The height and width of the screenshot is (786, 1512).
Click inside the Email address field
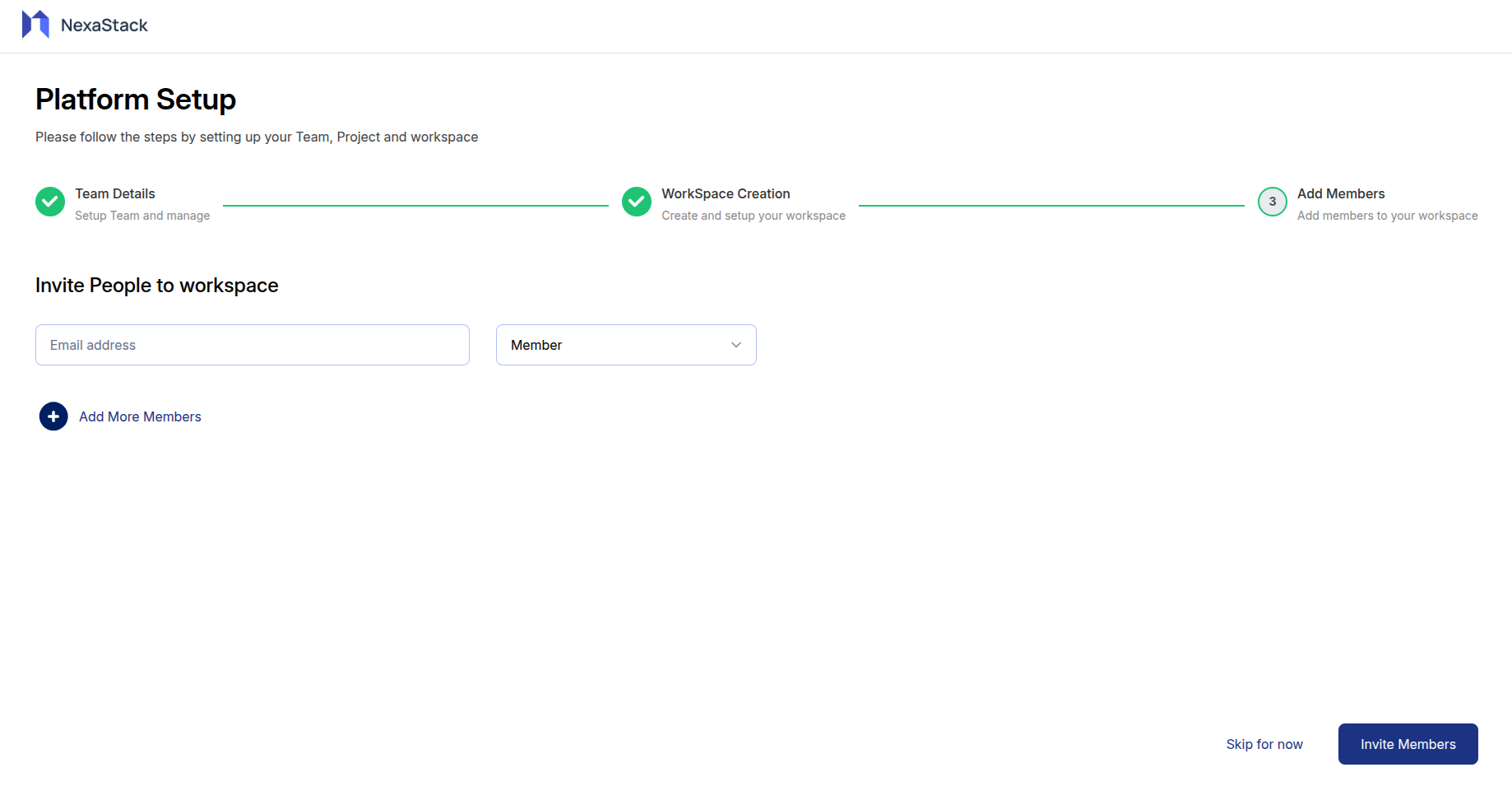coord(252,345)
